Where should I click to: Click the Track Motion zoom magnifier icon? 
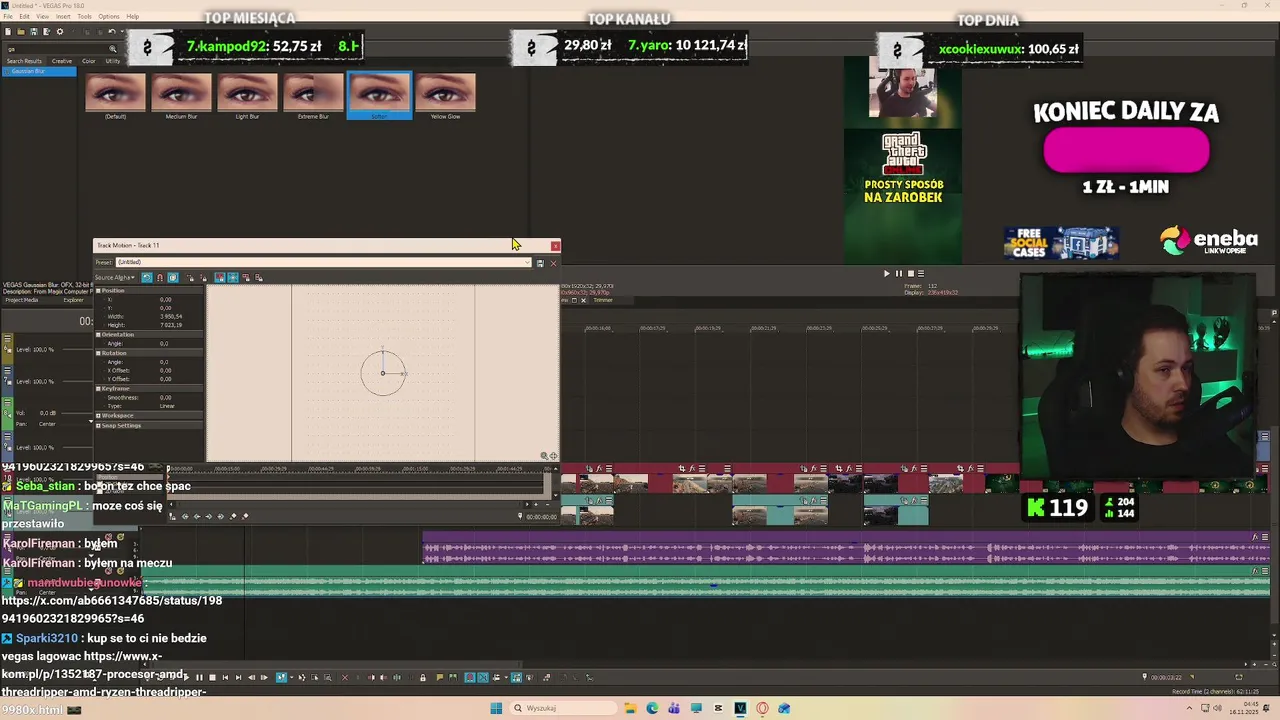tap(544, 456)
